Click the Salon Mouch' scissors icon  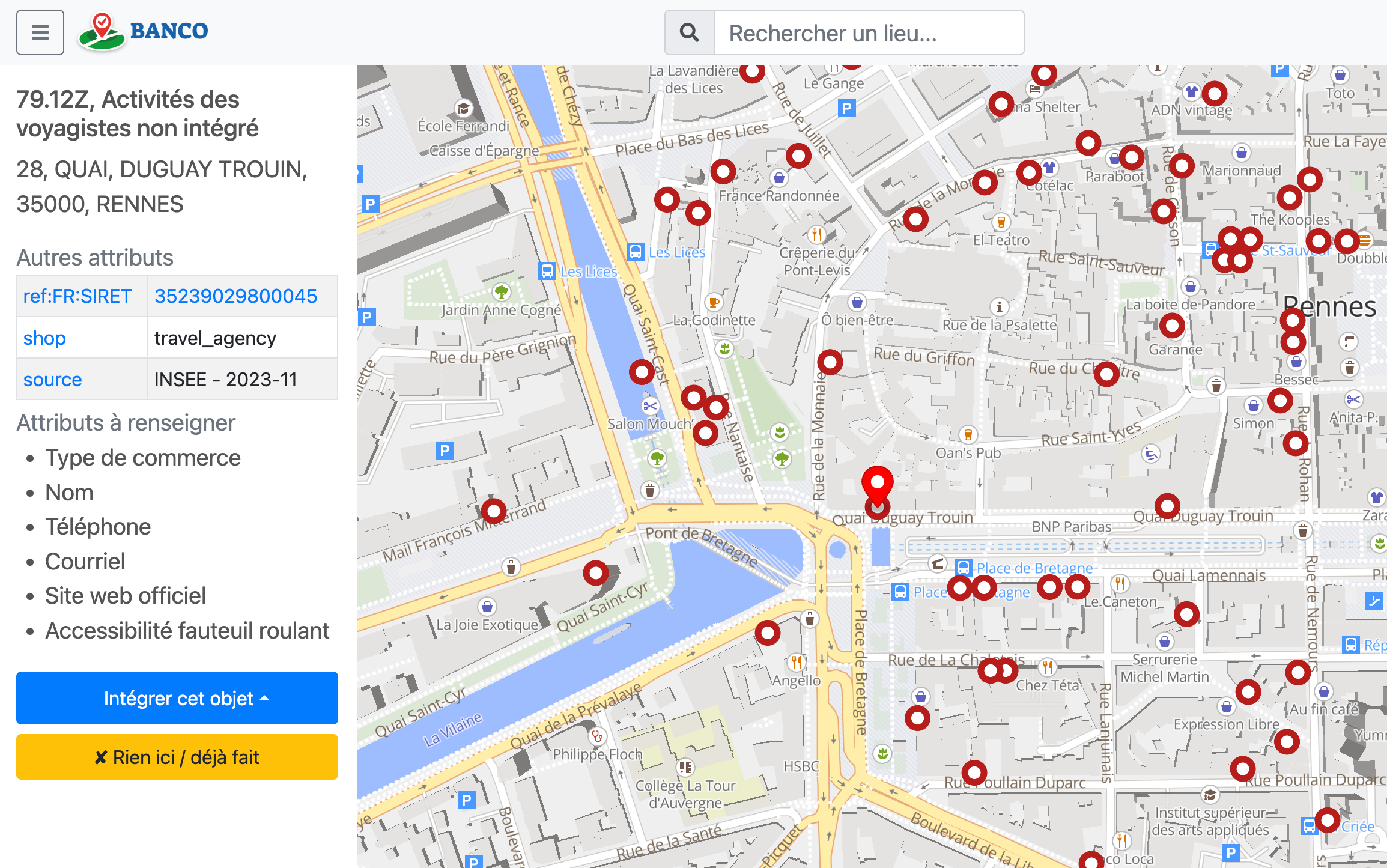point(650,406)
